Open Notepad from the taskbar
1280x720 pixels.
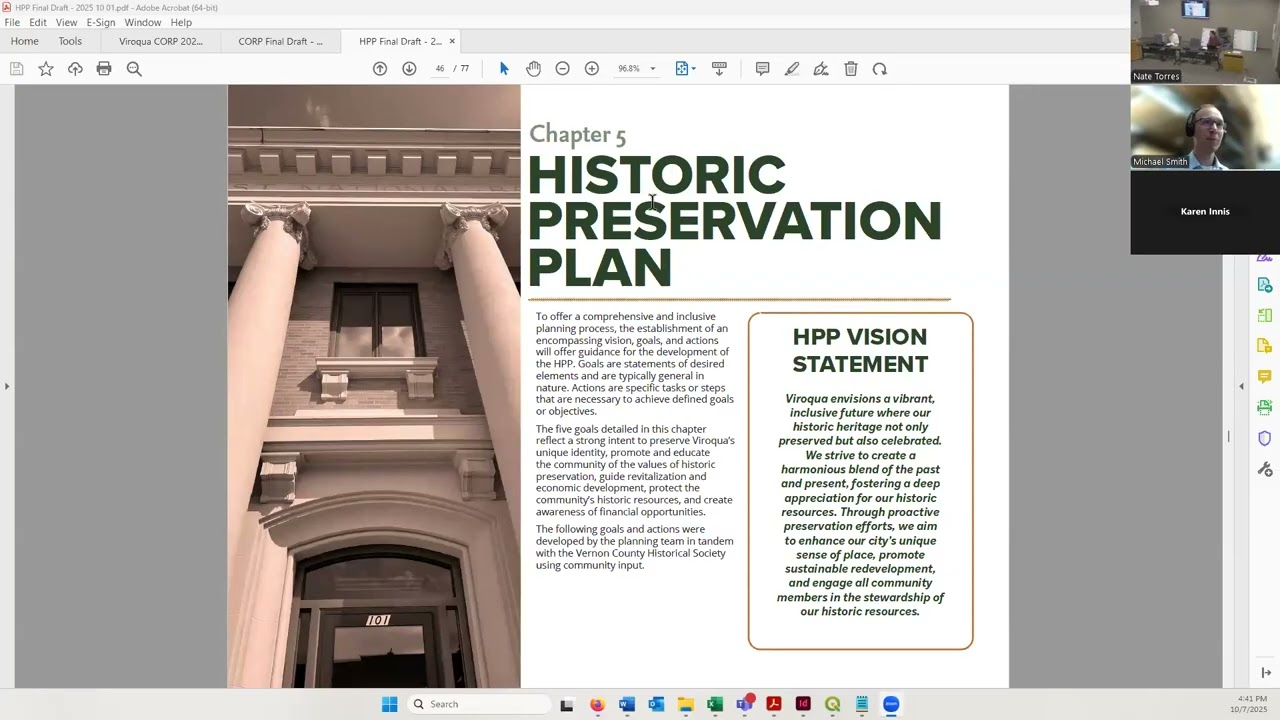click(x=862, y=704)
